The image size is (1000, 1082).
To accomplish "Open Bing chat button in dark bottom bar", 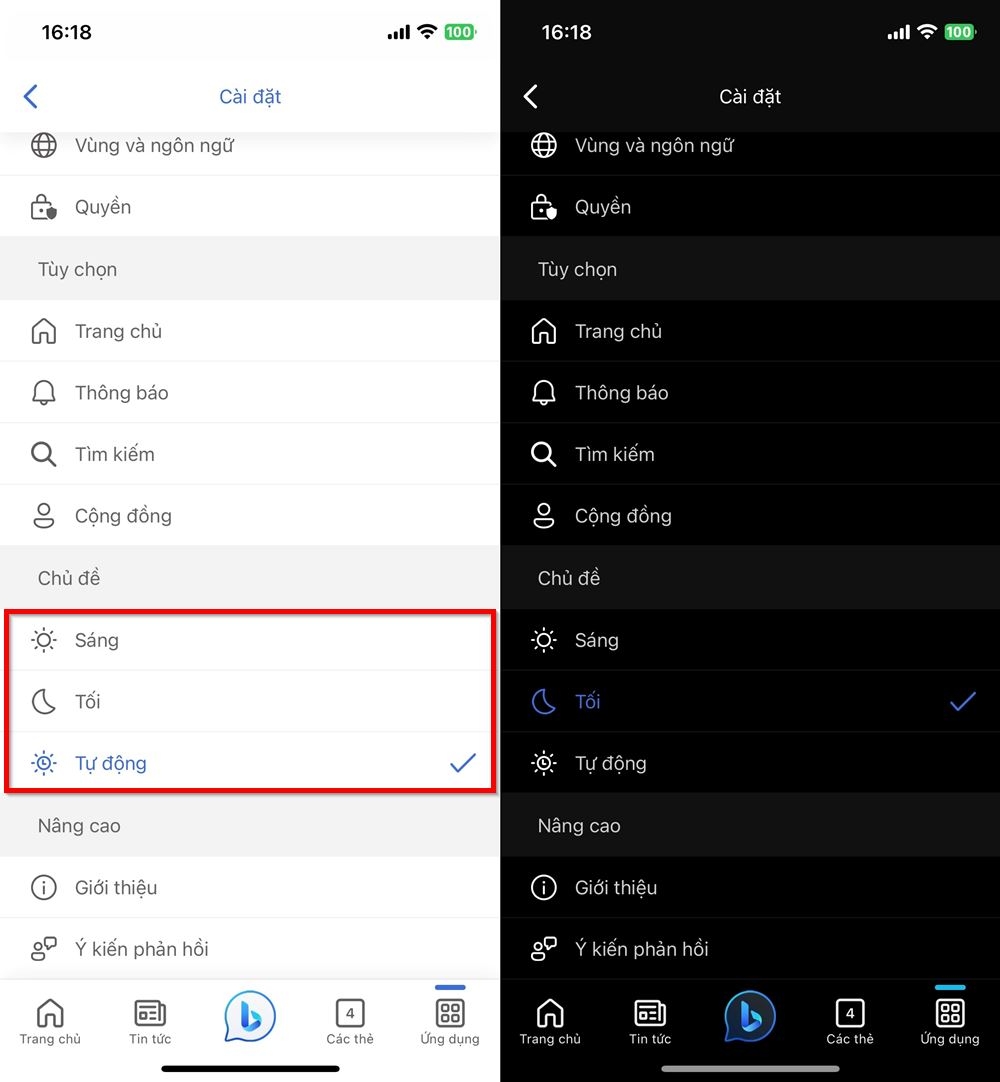I will 749,1016.
